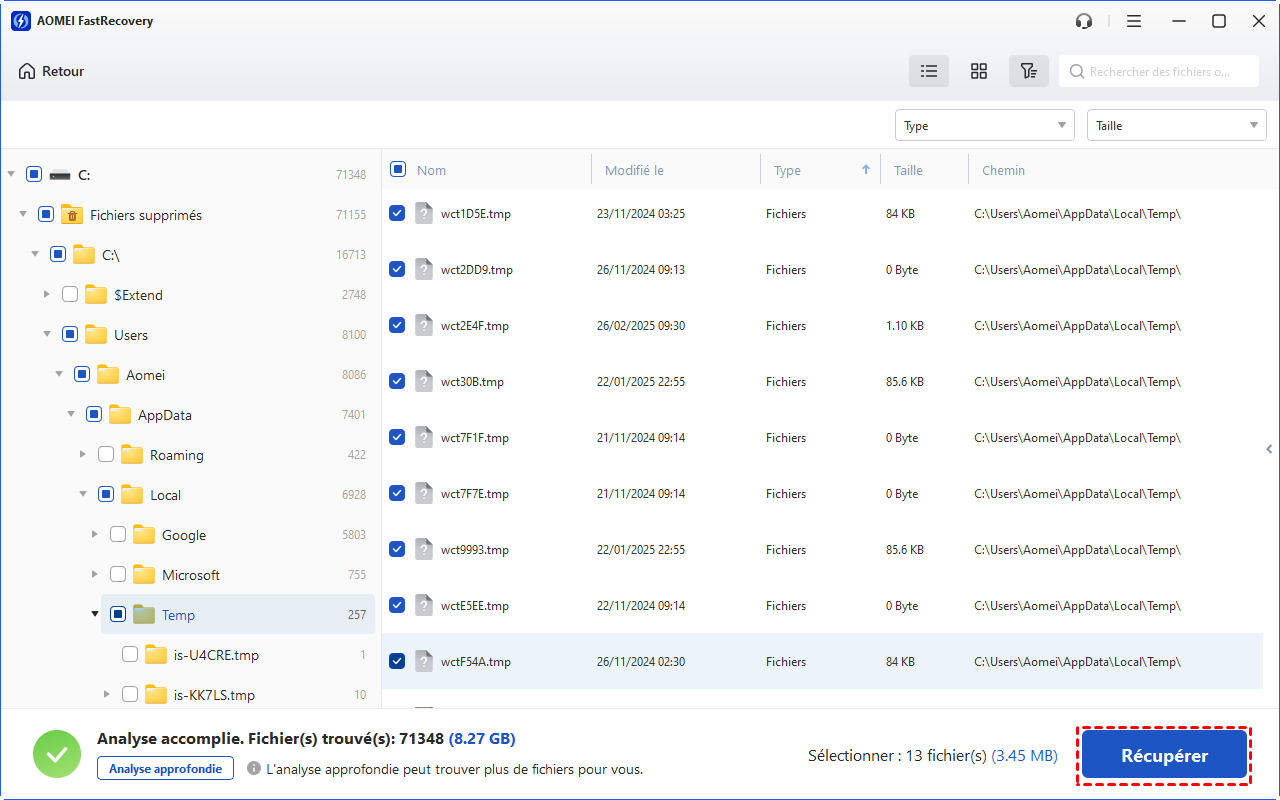Image resolution: width=1280 pixels, height=800 pixels.
Task: Select the Microsoft folder in tree
Action: (x=190, y=575)
